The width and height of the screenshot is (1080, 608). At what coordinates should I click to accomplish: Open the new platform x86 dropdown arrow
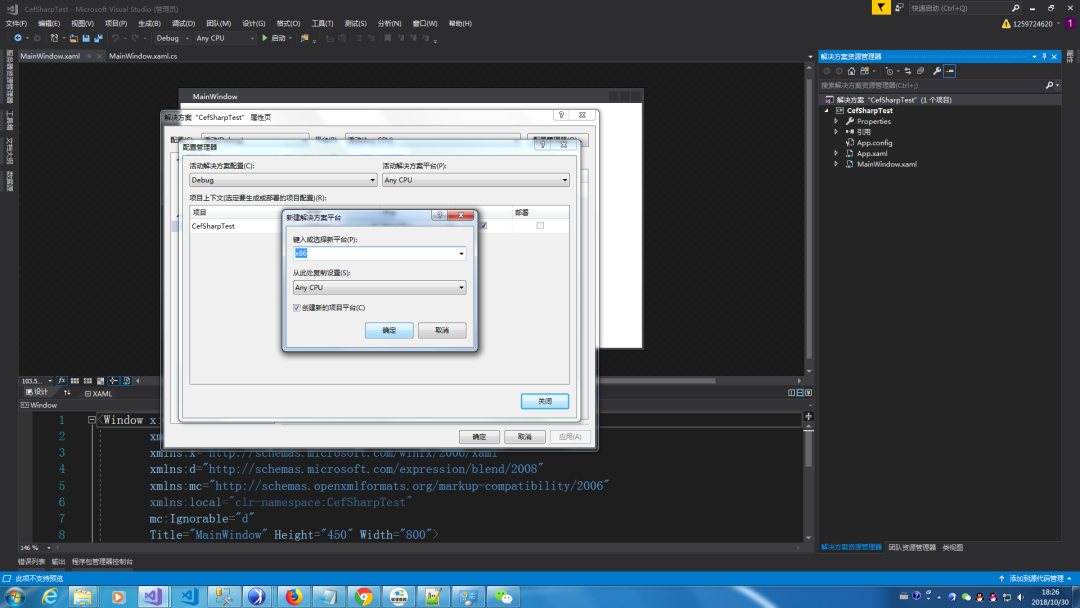pyautogui.click(x=461, y=254)
